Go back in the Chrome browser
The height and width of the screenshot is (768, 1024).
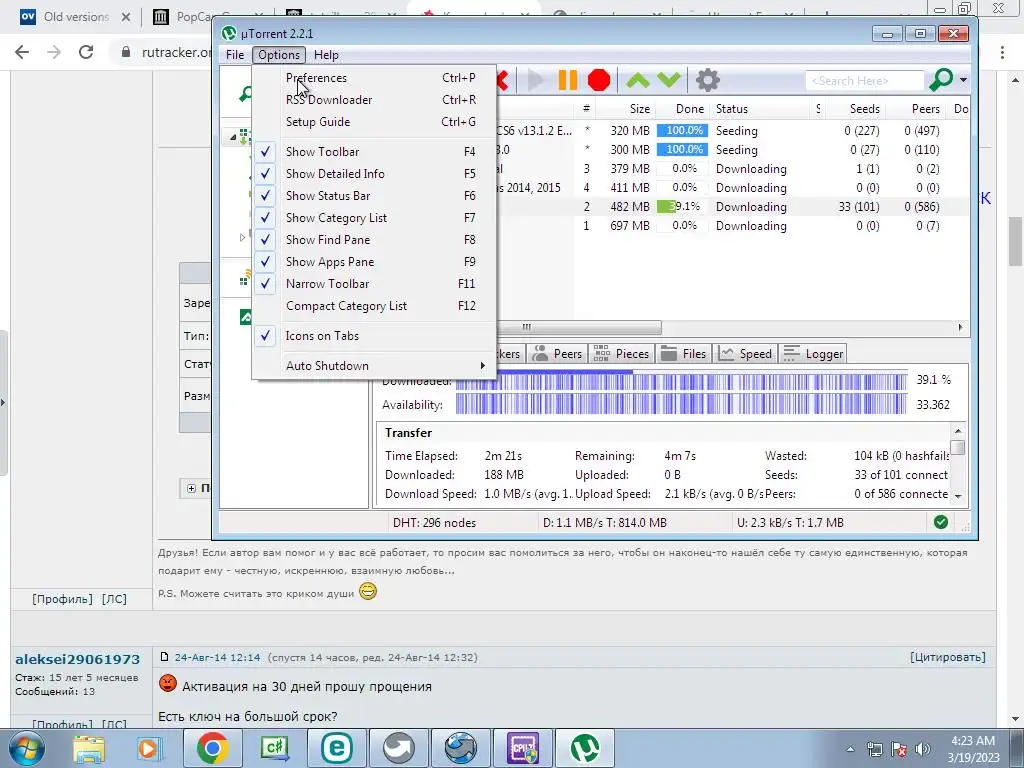coord(22,52)
